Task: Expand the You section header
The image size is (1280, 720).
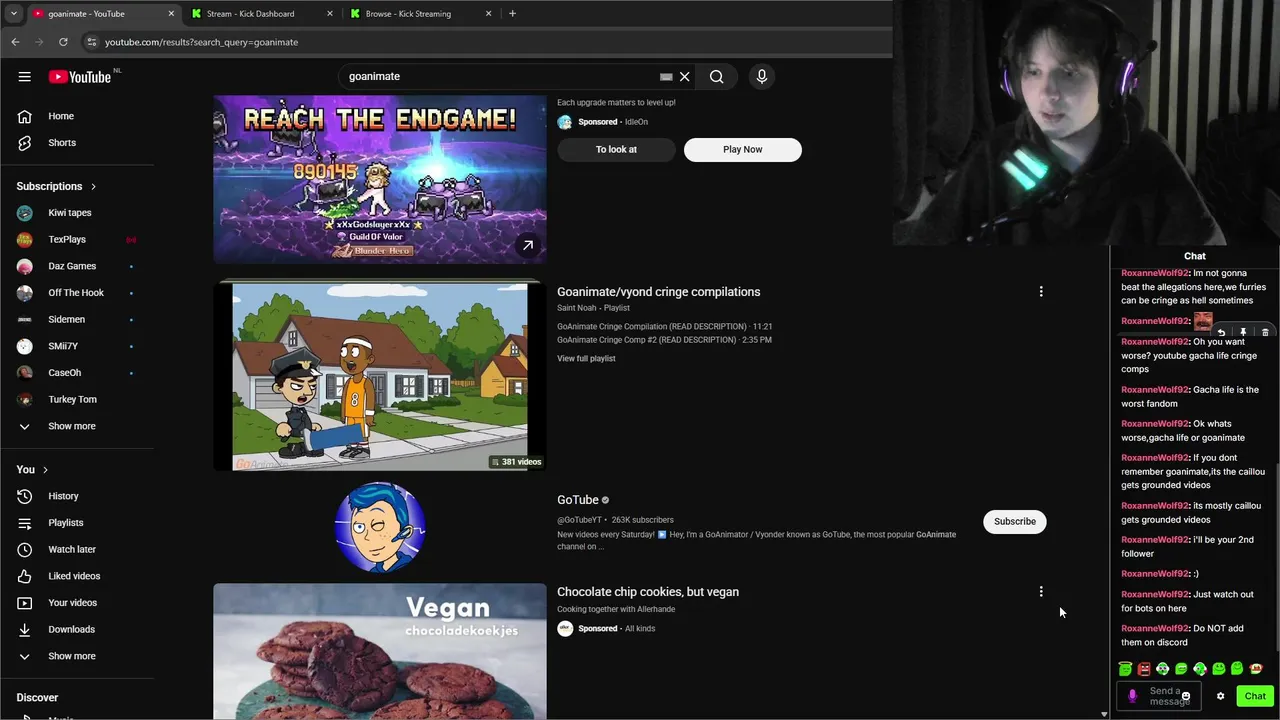Action: (32, 469)
